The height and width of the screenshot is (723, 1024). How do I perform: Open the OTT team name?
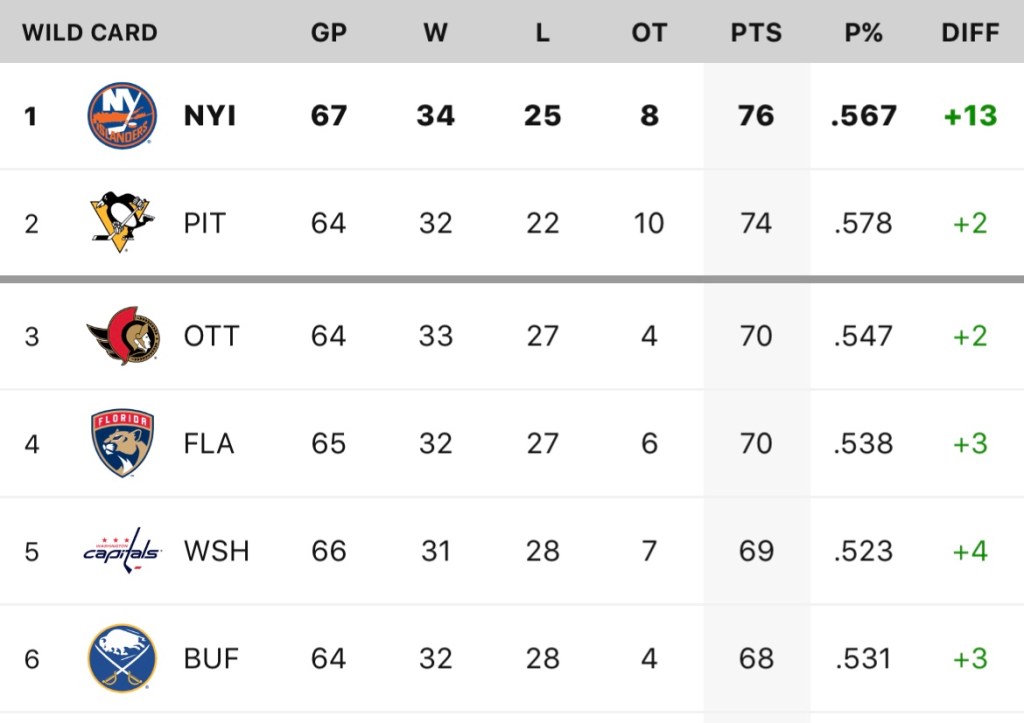click(x=211, y=336)
